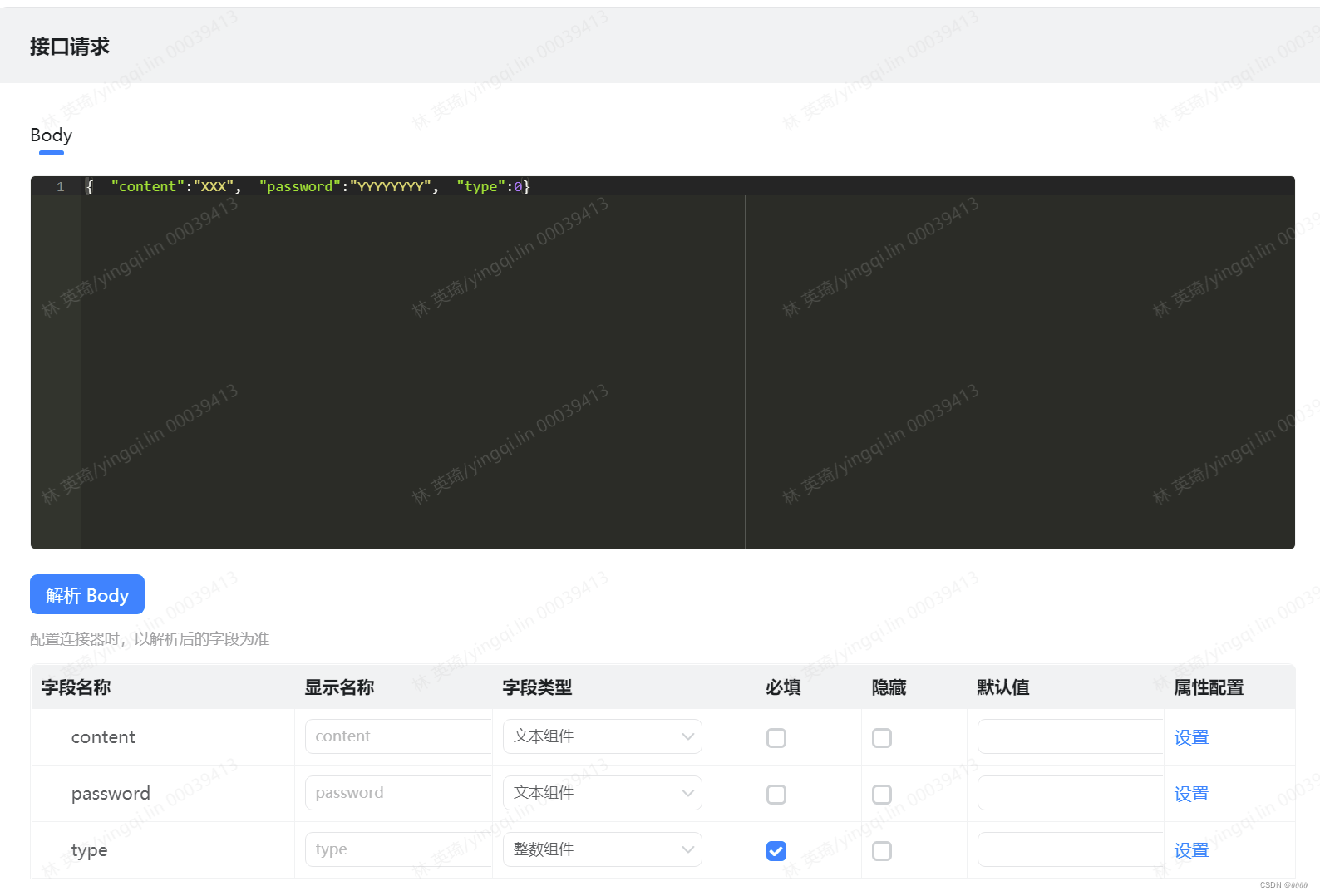The image size is (1320, 896).
Task: Open 设置 link for type row
Action: point(1191,850)
